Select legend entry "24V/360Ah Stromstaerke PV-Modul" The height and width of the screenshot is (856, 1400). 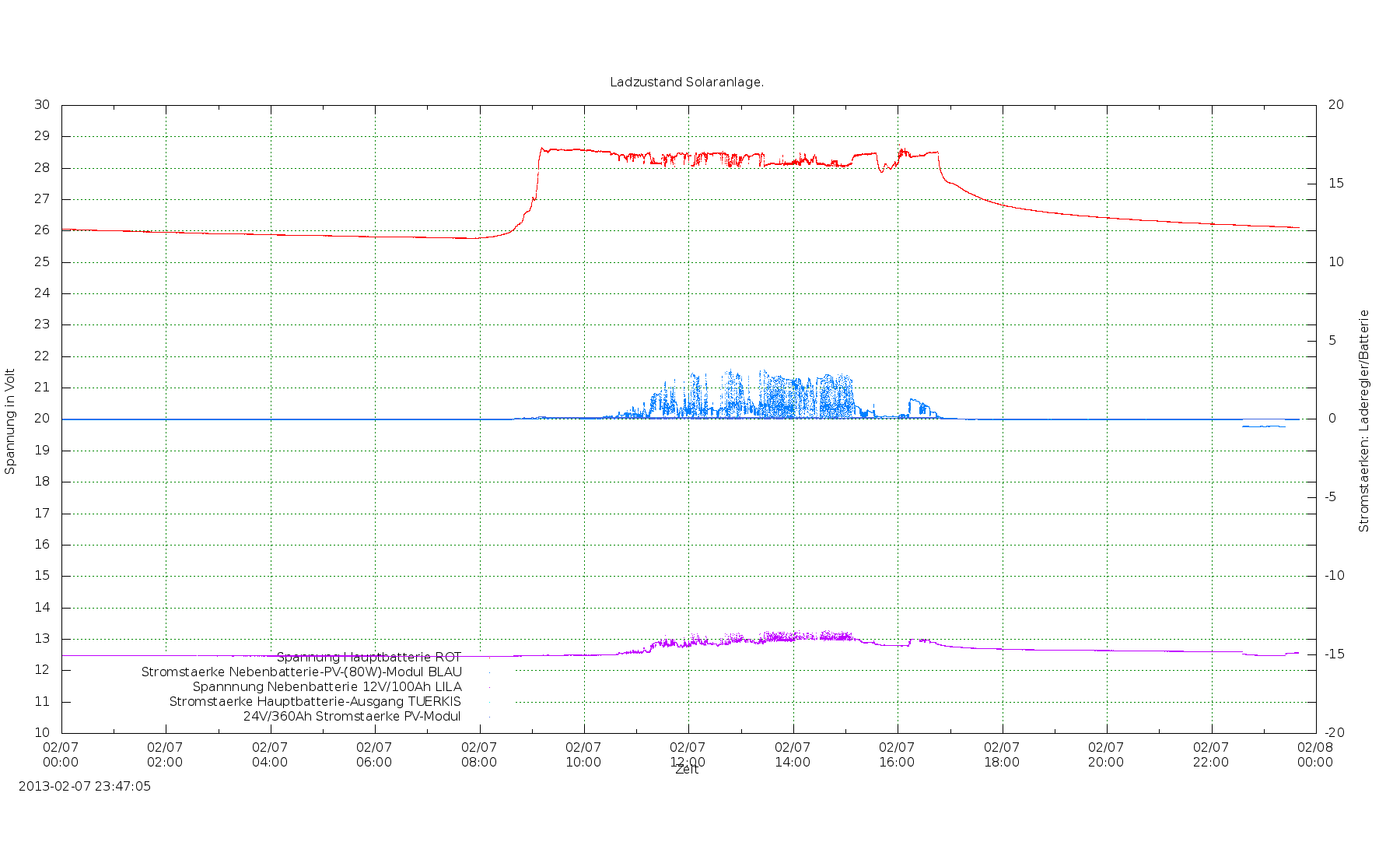pyautogui.click(x=352, y=717)
